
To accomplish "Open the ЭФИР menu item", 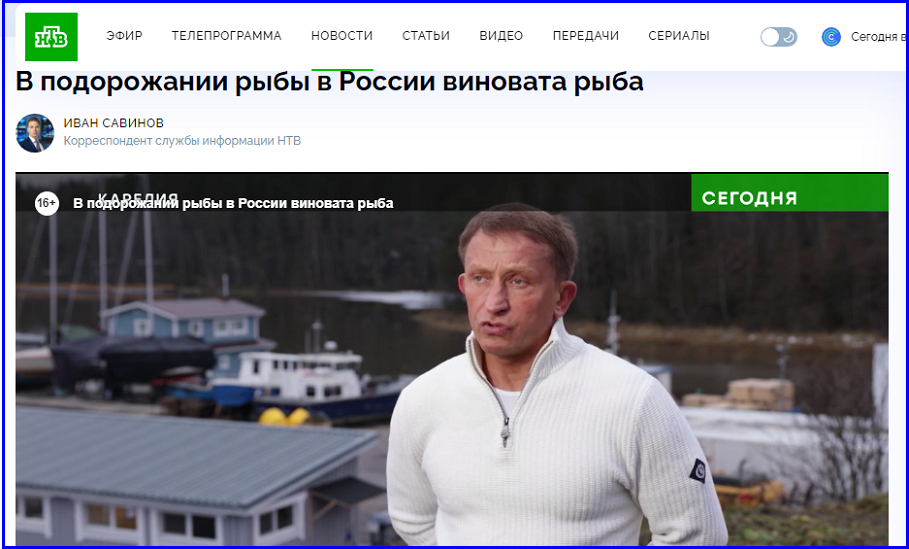I will [x=124, y=36].
